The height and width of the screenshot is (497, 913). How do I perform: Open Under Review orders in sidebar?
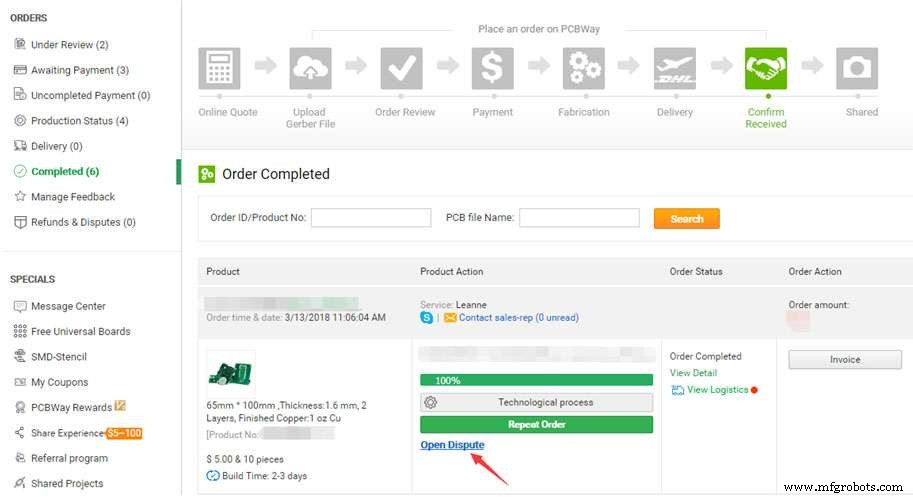point(69,45)
